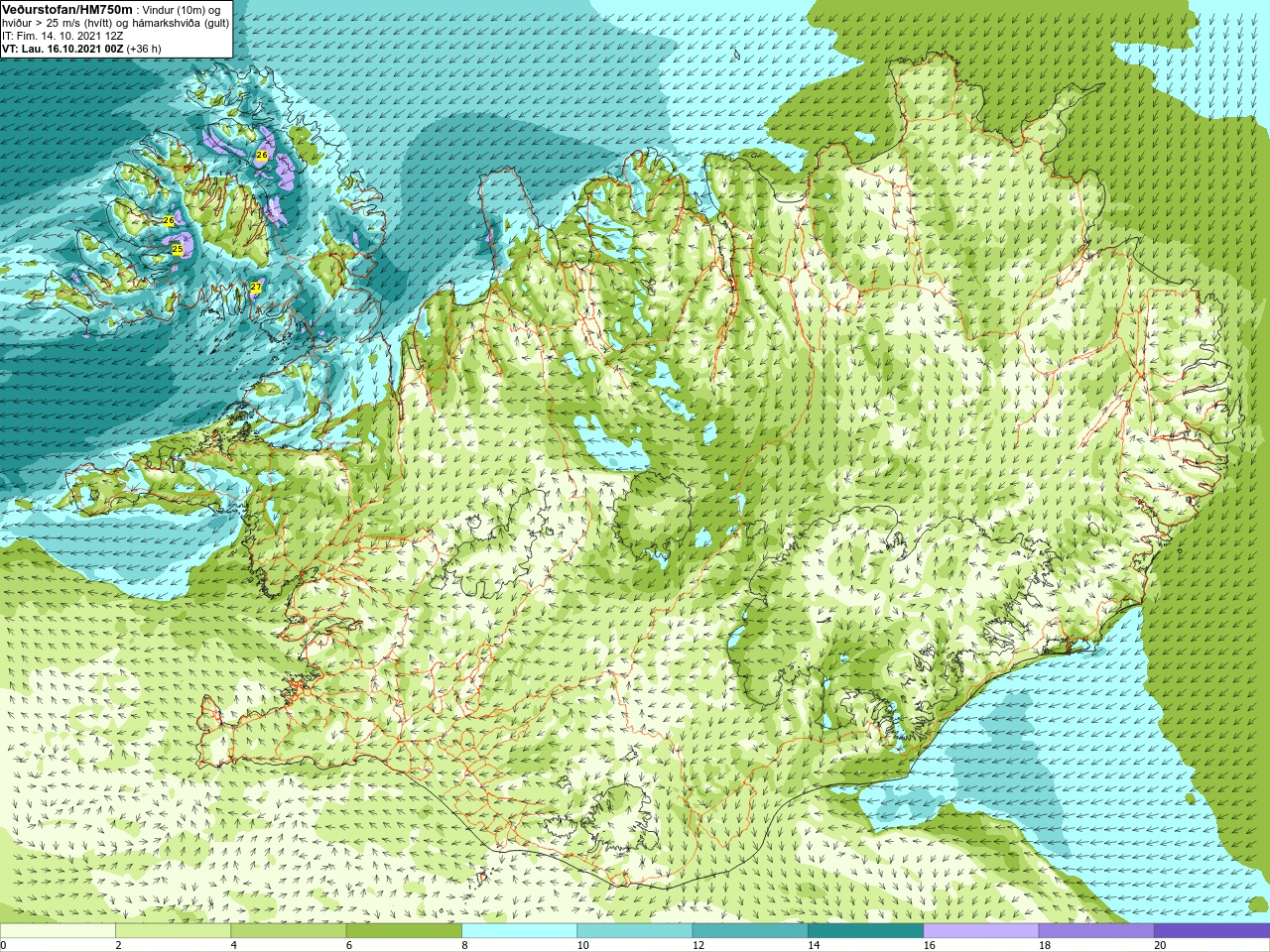
Task: Click the legend scale number 8
Action: 464,945
